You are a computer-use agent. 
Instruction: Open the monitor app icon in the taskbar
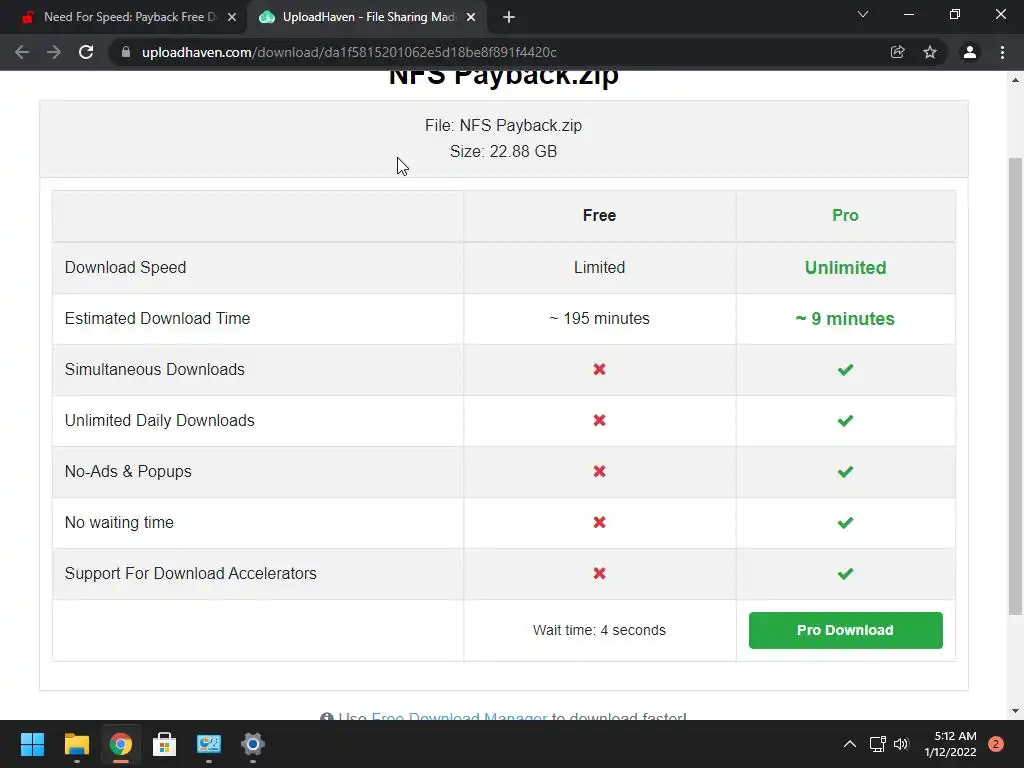pos(209,744)
